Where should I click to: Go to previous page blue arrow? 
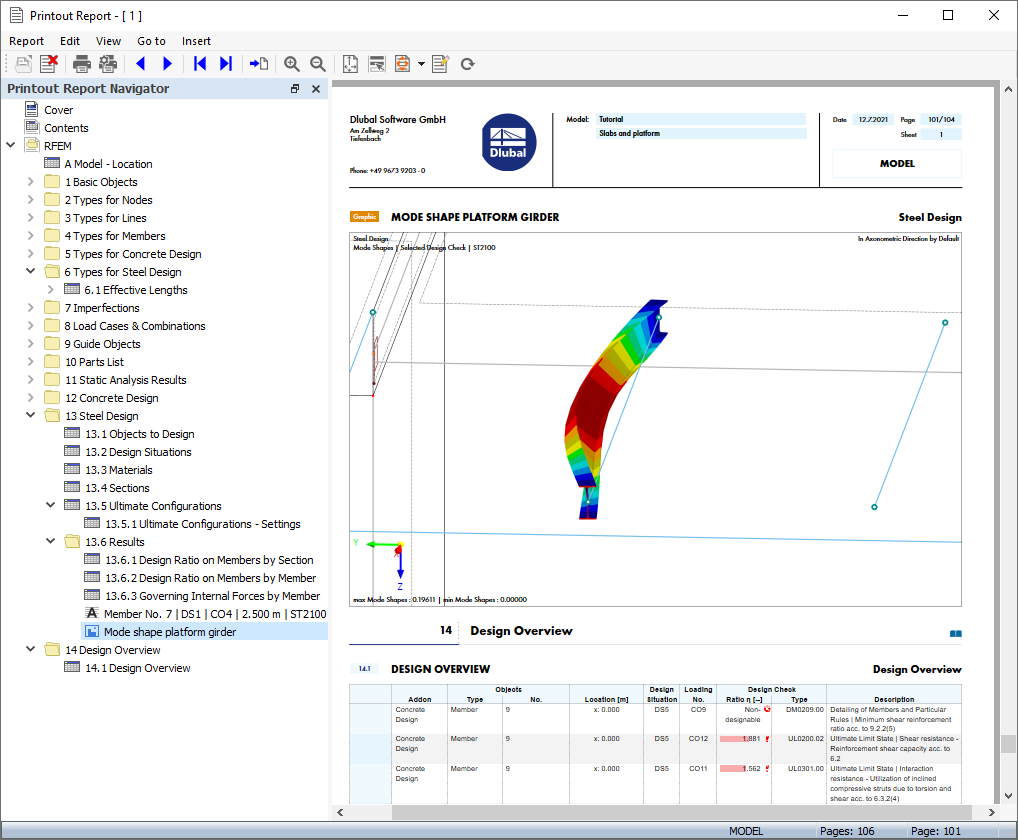[x=141, y=64]
